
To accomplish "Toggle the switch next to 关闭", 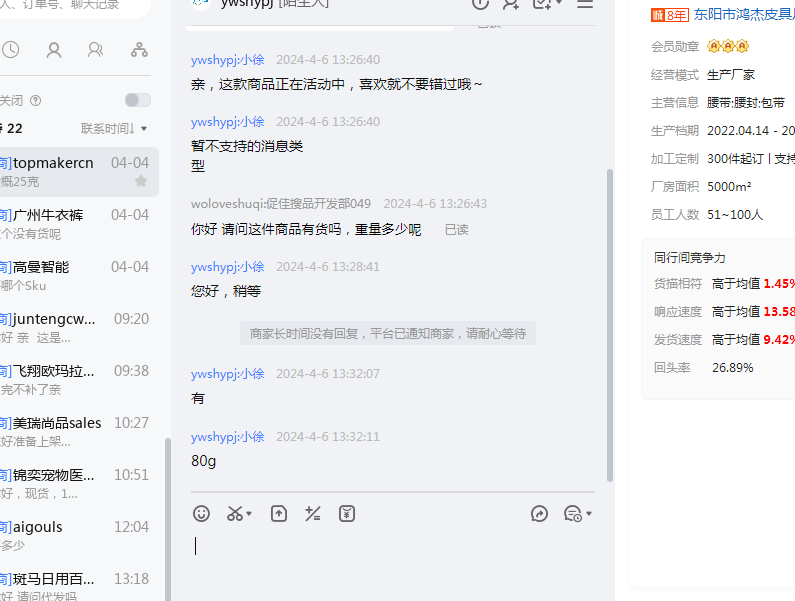I will point(138,100).
